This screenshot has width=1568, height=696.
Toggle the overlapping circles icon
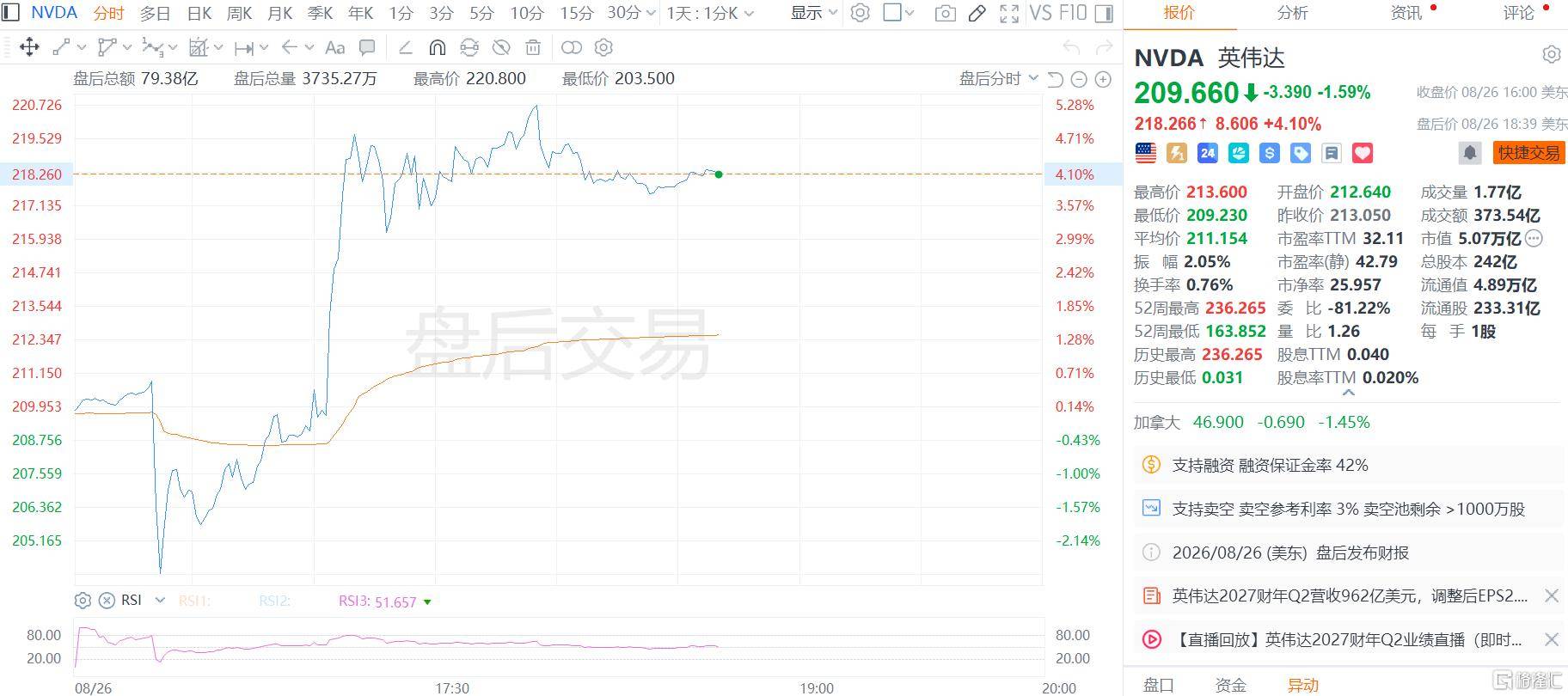pyautogui.click(x=571, y=47)
